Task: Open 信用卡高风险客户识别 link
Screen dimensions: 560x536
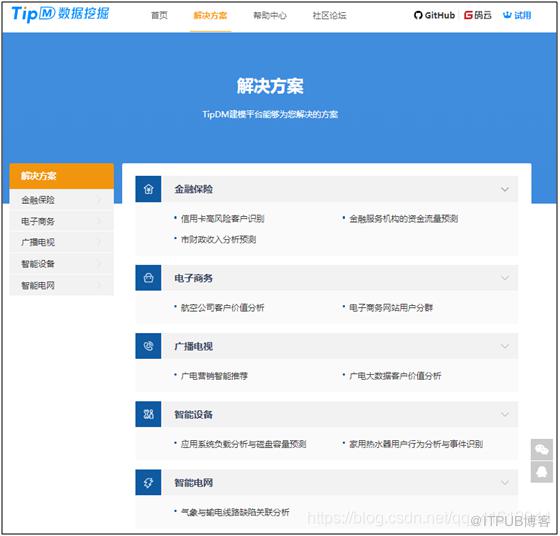Action: coord(222,219)
